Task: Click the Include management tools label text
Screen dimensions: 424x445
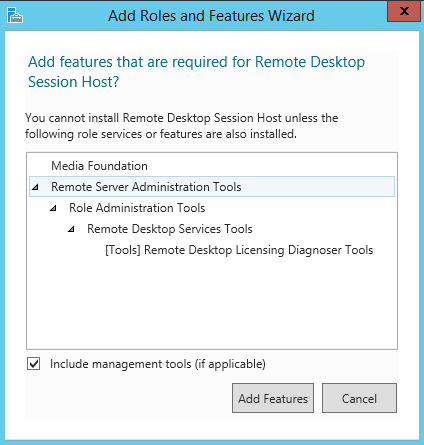Action: coord(158,364)
